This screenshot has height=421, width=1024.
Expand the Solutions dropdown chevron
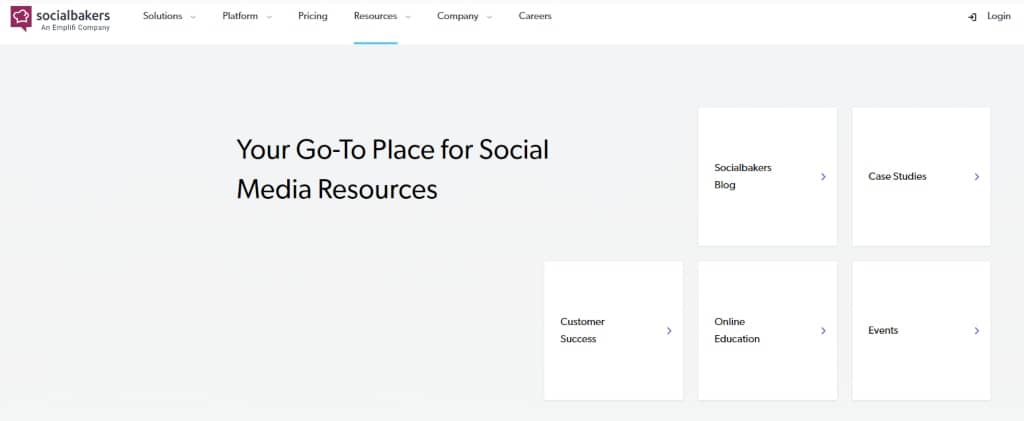pos(193,18)
